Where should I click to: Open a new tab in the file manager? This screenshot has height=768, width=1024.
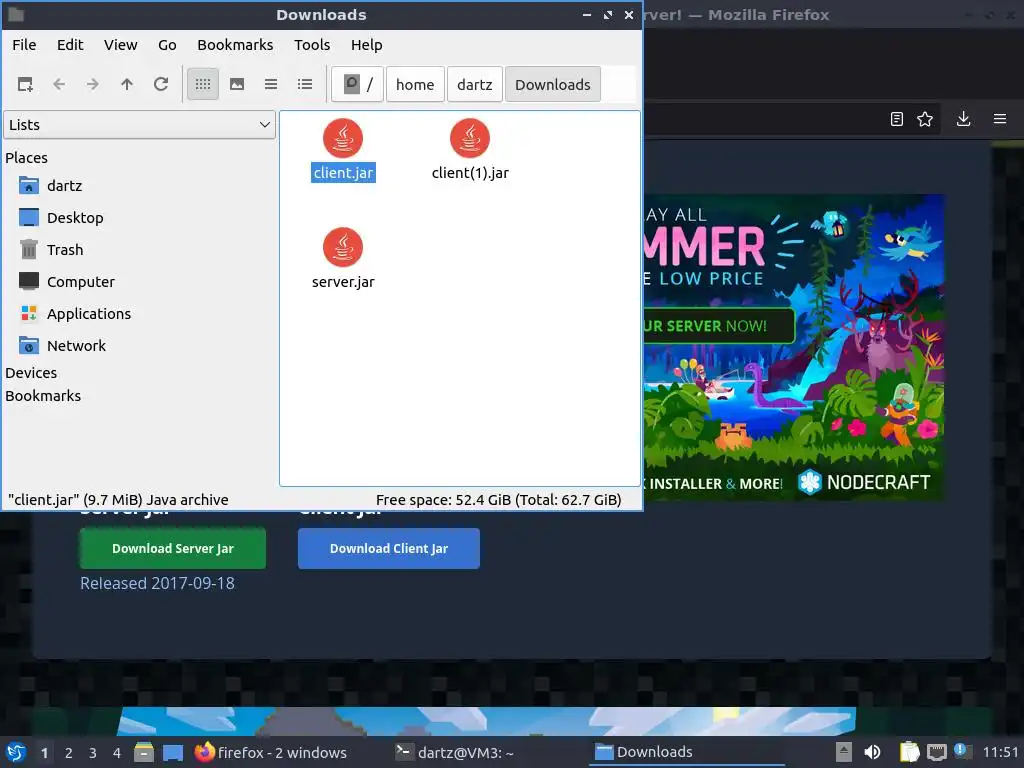tap(25, 84)
